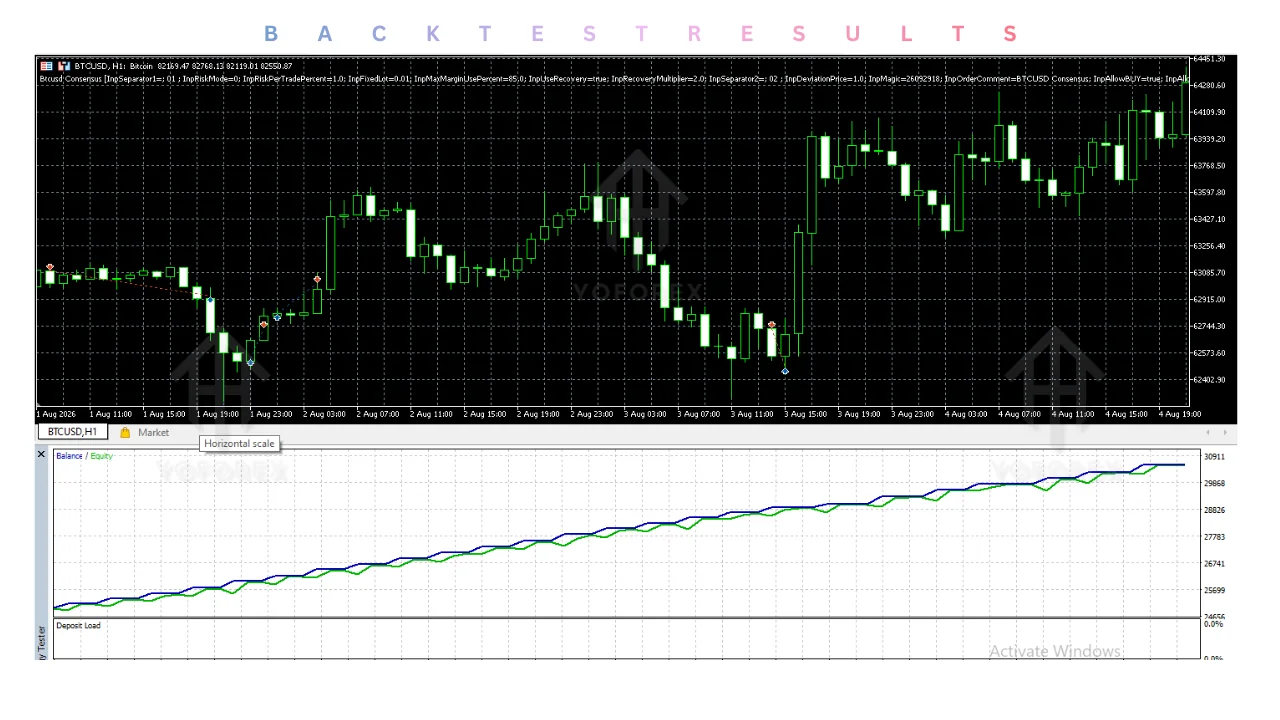Close the strategy tester graph panel

(41, 454)
